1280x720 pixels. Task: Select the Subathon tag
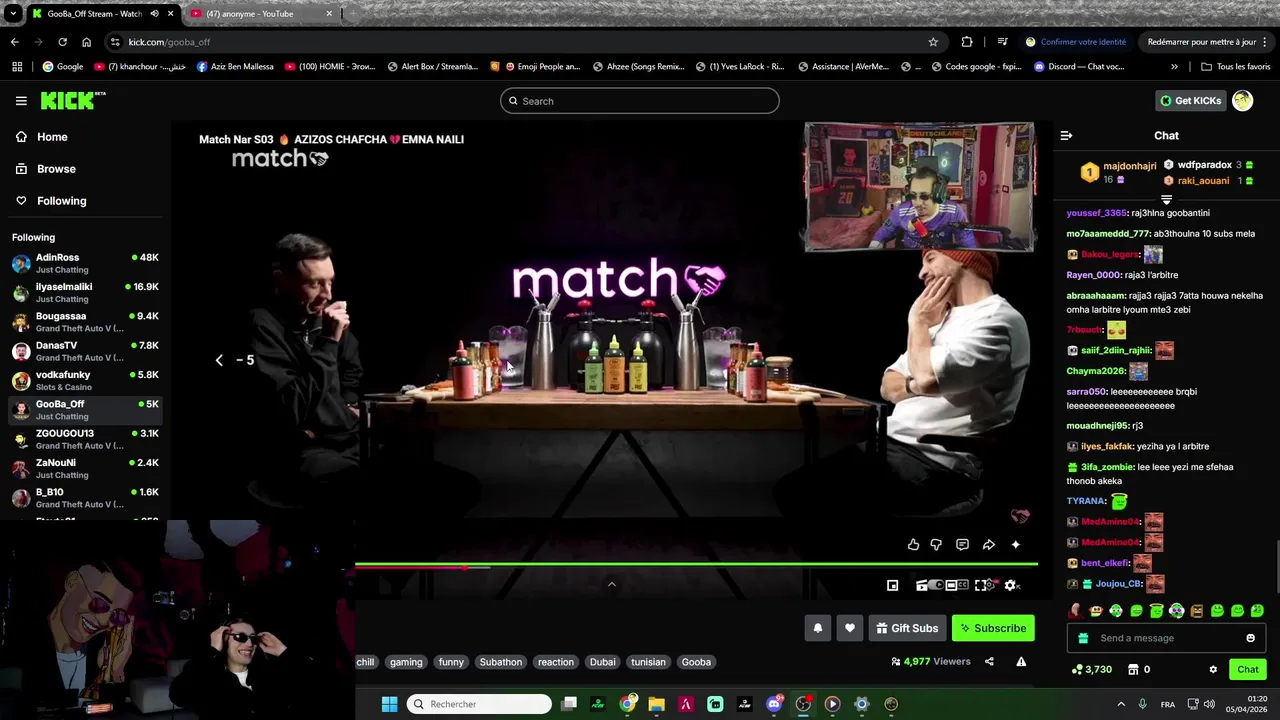(500, 662)
